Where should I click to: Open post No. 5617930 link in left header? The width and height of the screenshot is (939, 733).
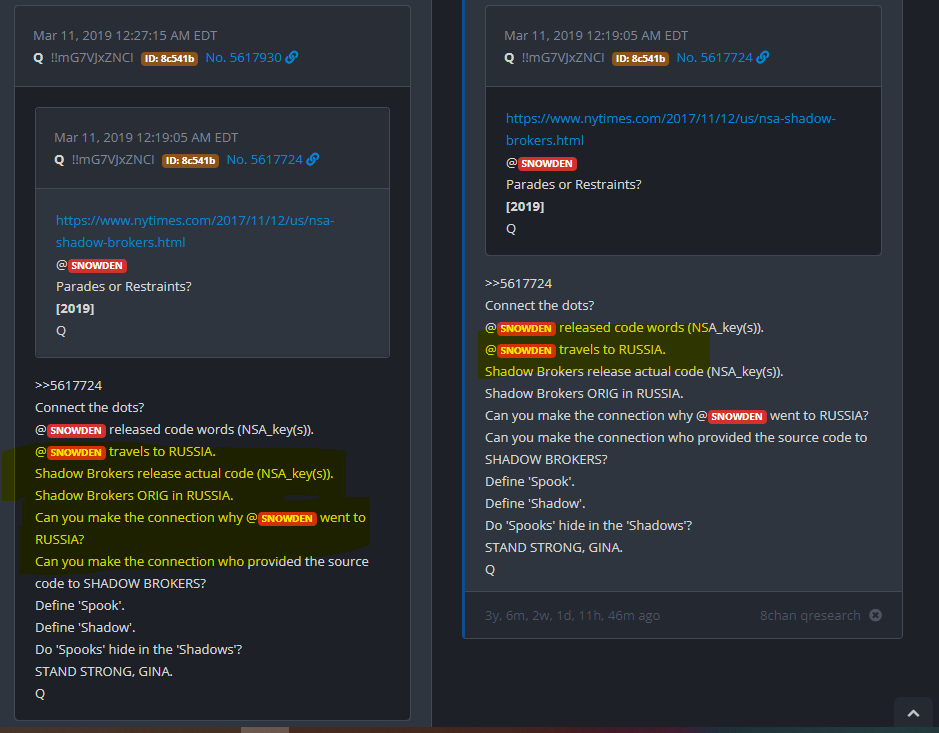243,57
